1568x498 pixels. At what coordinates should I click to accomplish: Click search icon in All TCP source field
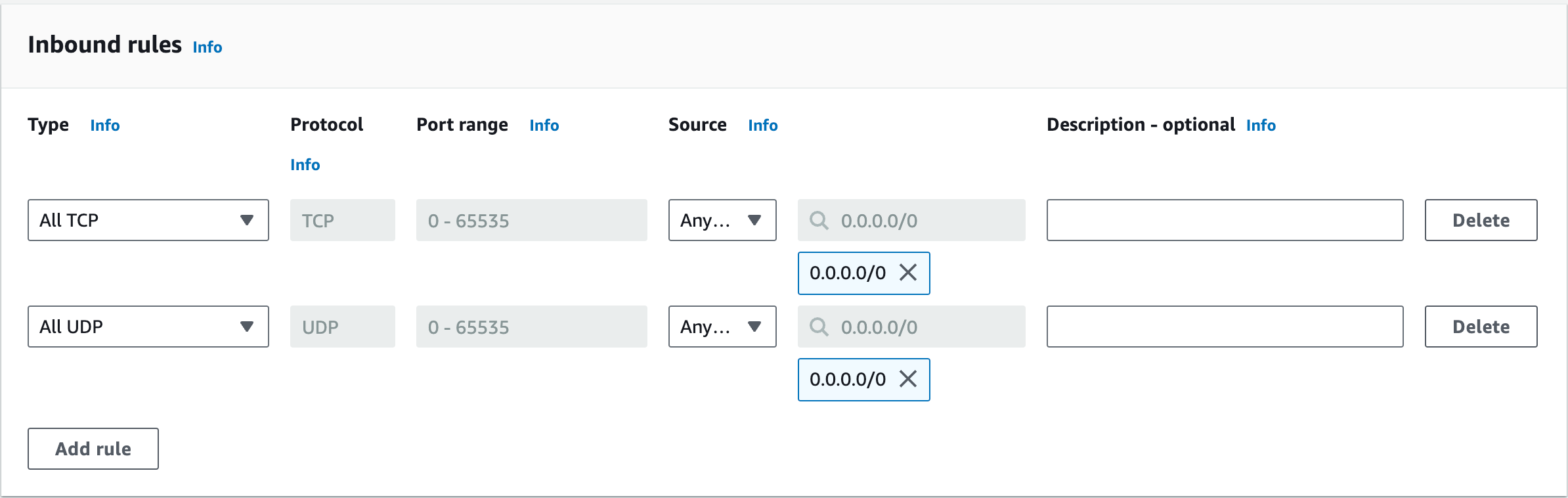pyautogui.click(x=819, y=220)
